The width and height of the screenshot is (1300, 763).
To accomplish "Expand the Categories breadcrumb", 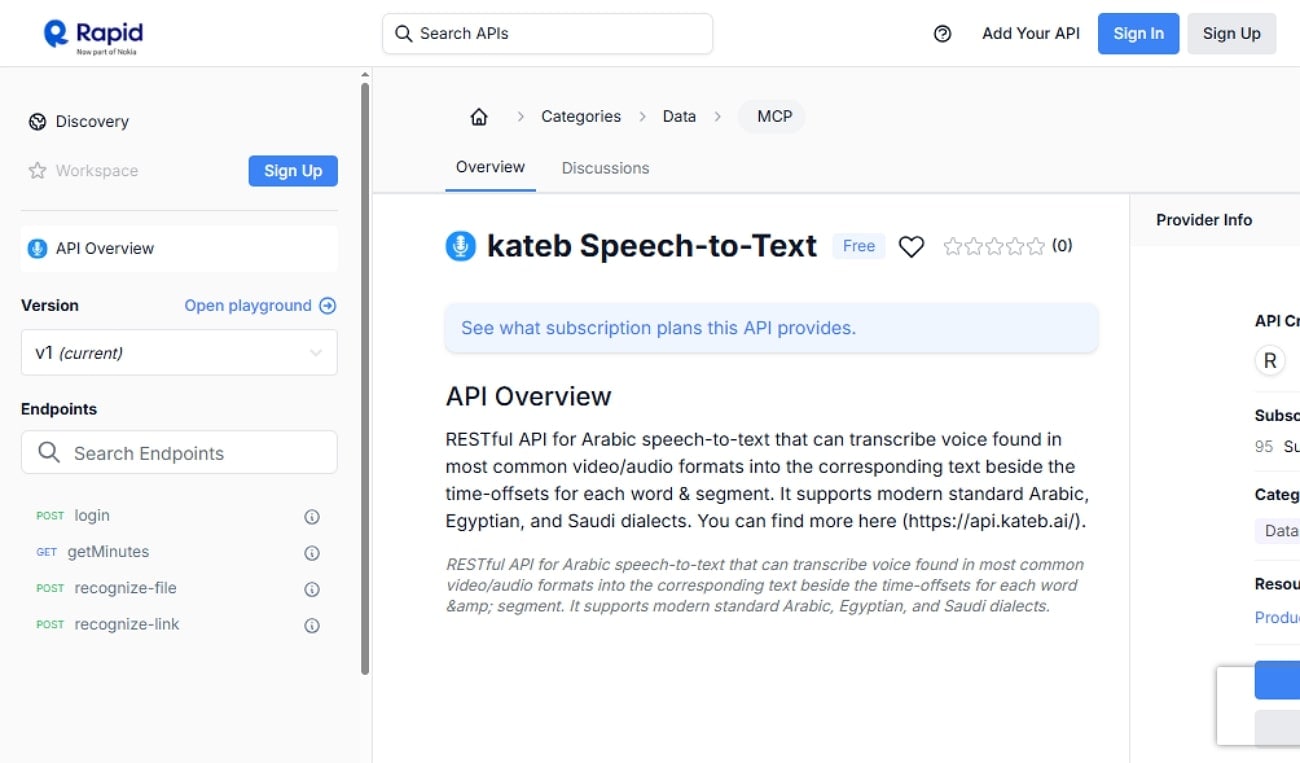I will (x=580, y=116).
